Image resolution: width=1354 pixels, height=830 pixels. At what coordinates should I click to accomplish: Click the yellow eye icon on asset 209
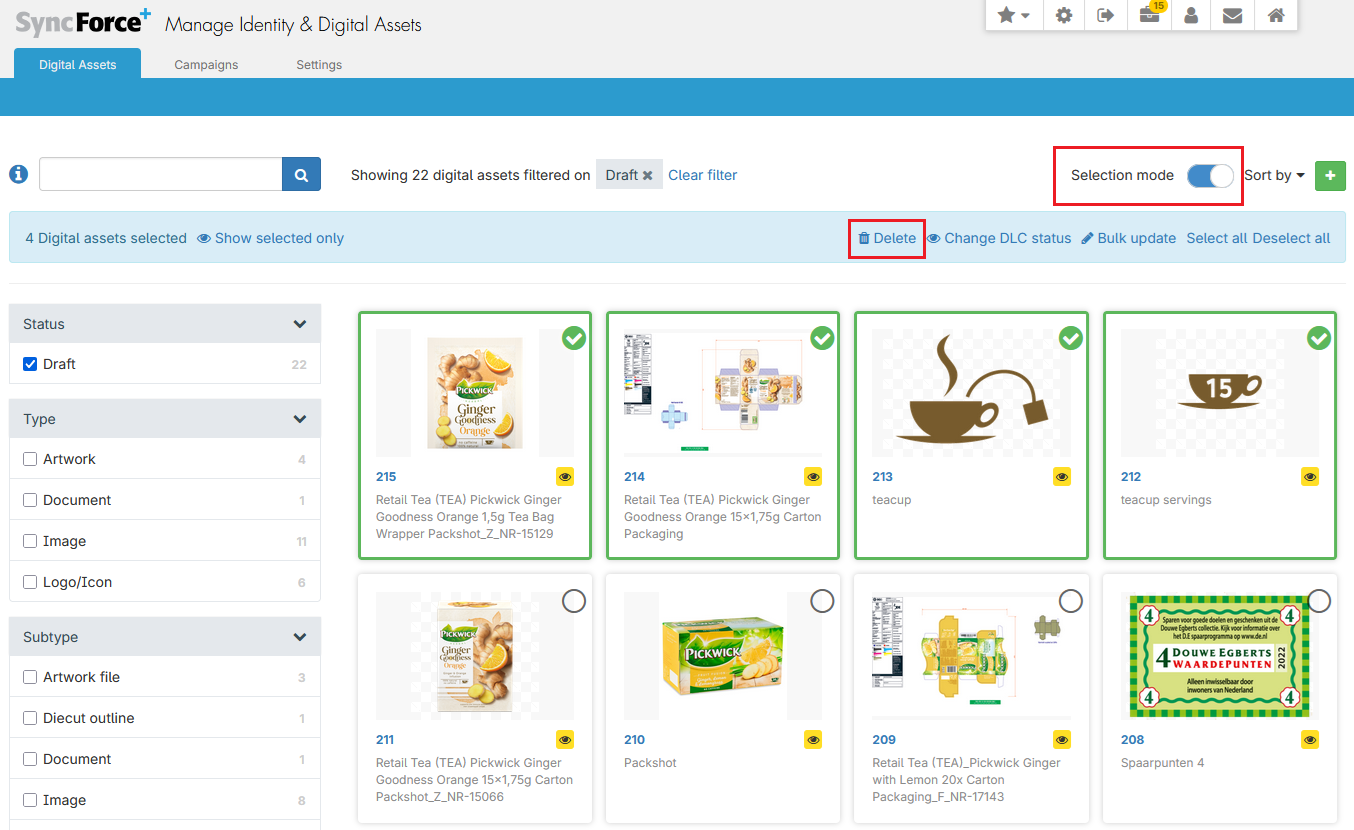point(1062,740)
